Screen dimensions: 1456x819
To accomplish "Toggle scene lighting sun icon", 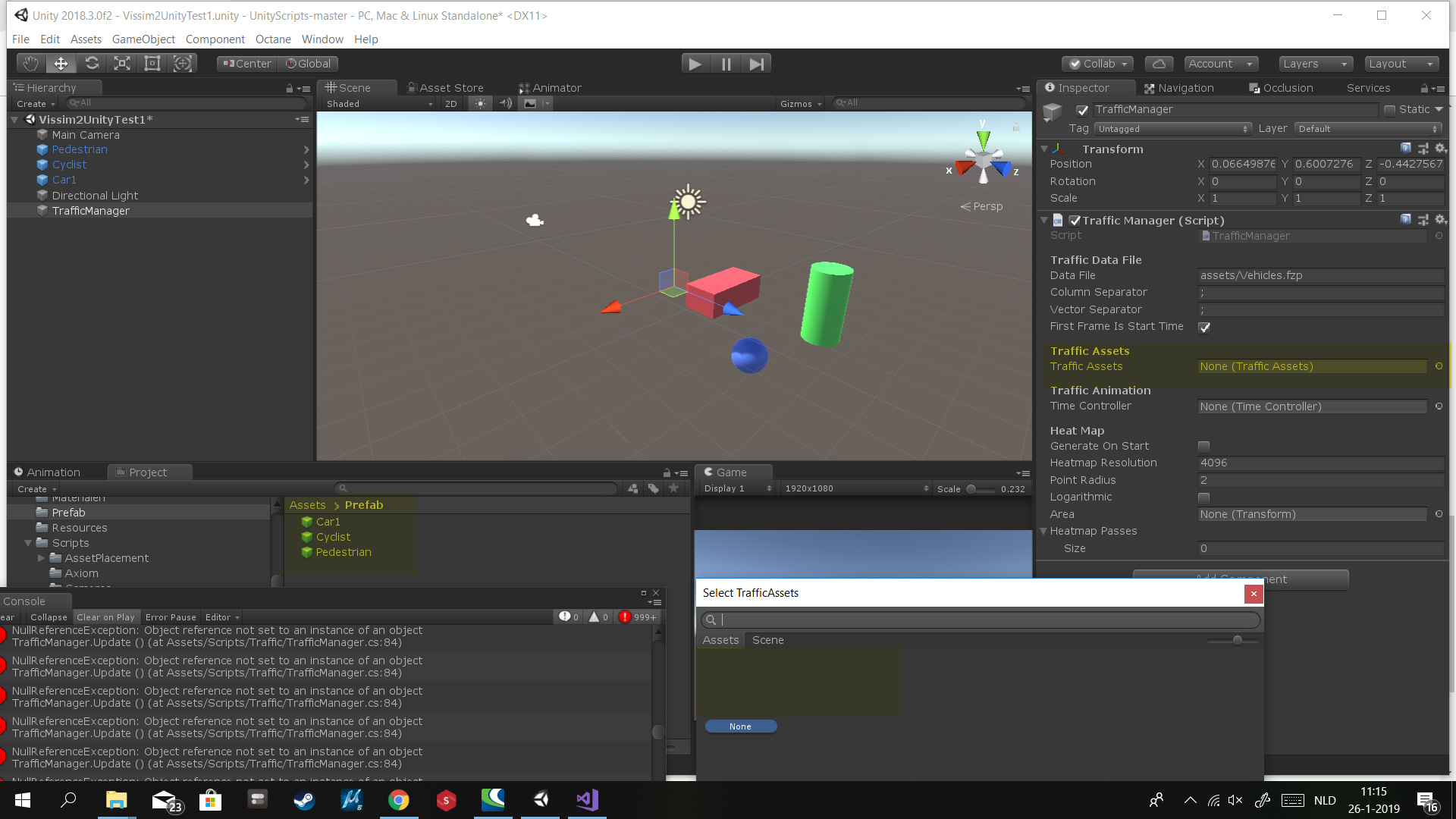I will click(480, 104).
